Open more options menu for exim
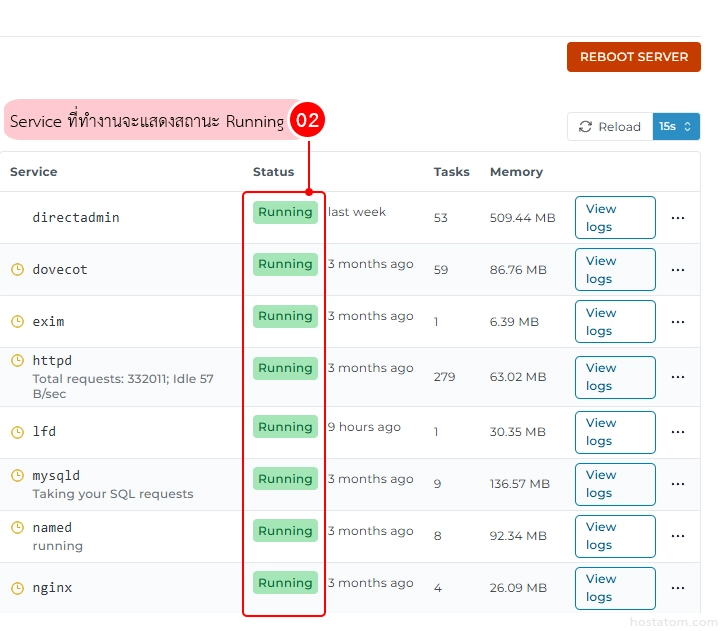 (x=678, y=321)
